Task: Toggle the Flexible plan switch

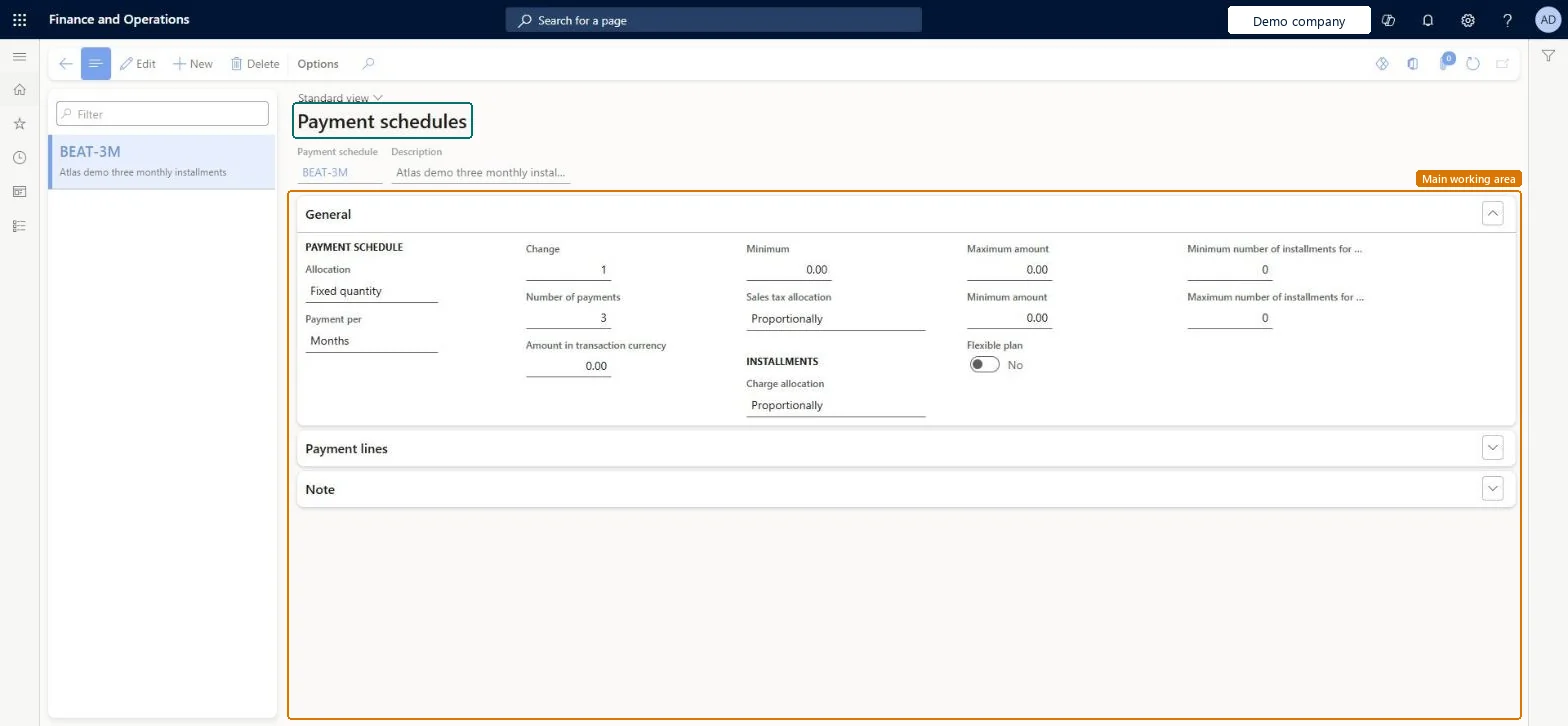Action: (985, 365)
